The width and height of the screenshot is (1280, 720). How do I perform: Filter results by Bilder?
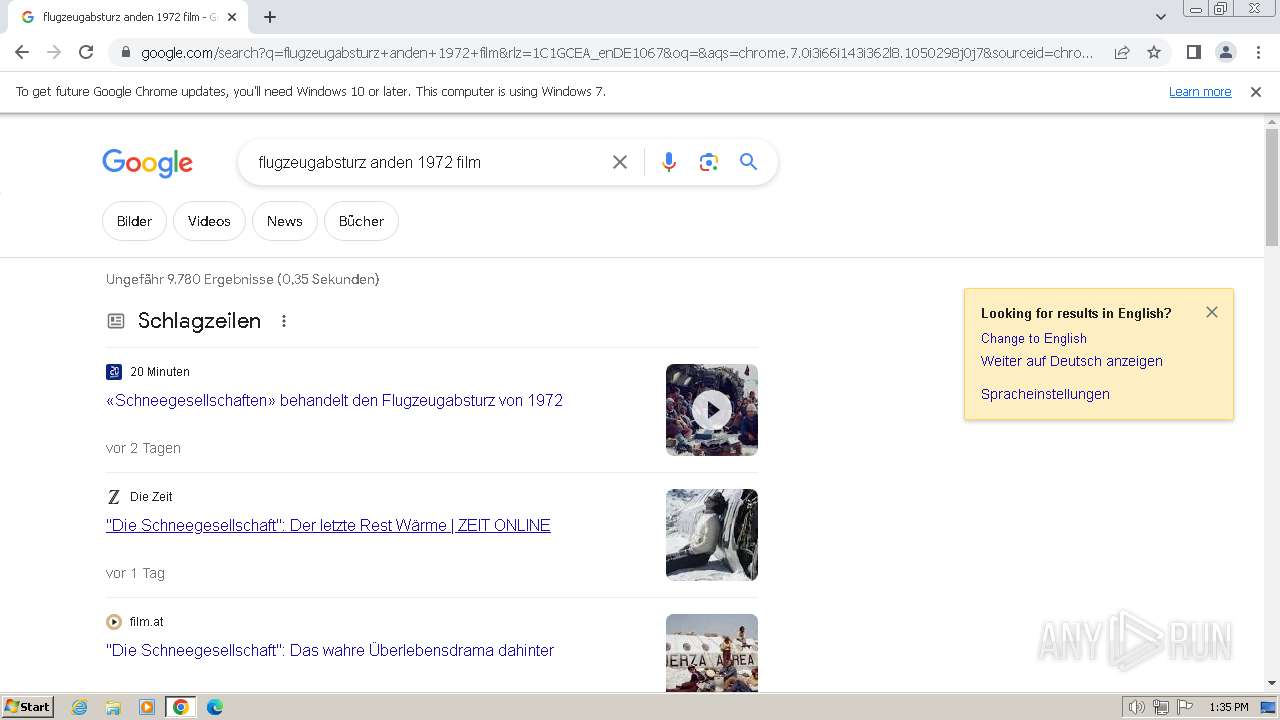134,221
